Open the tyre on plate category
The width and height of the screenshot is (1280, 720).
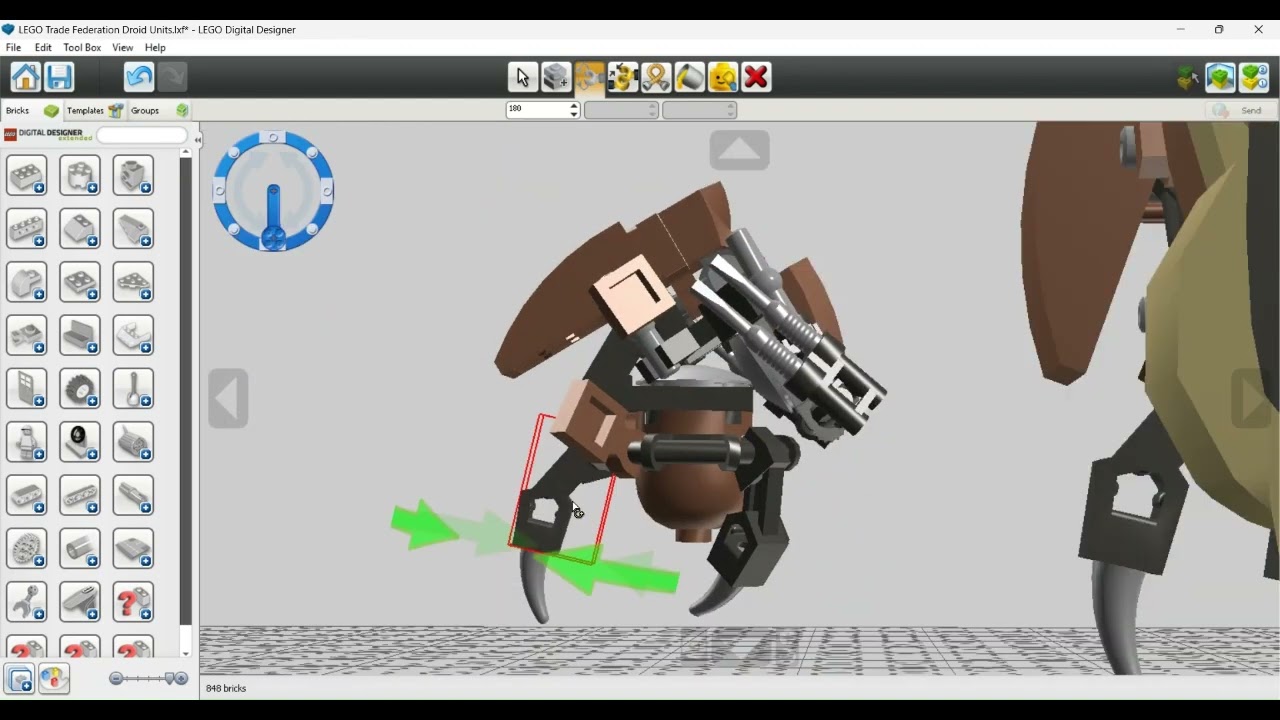pos(80,441)
